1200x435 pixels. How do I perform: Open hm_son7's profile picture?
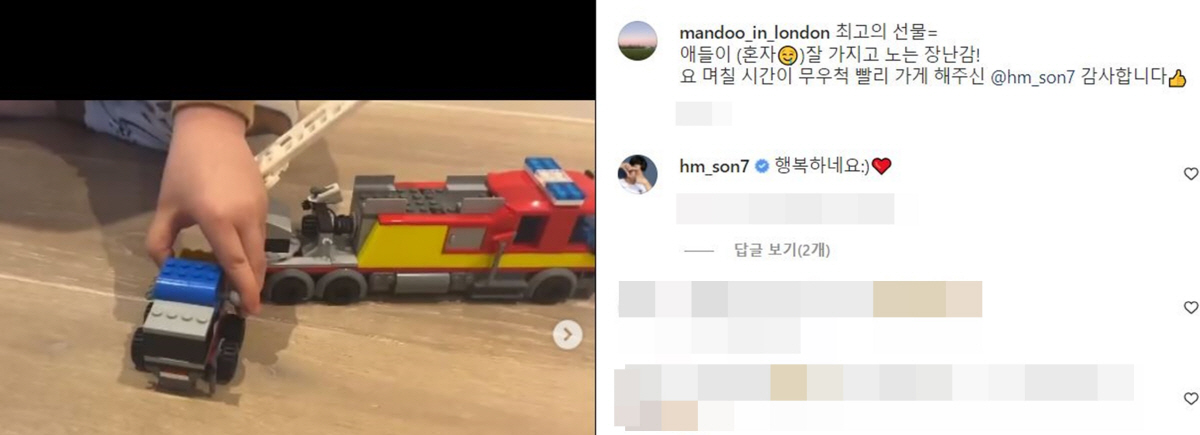tap(638, 174)
